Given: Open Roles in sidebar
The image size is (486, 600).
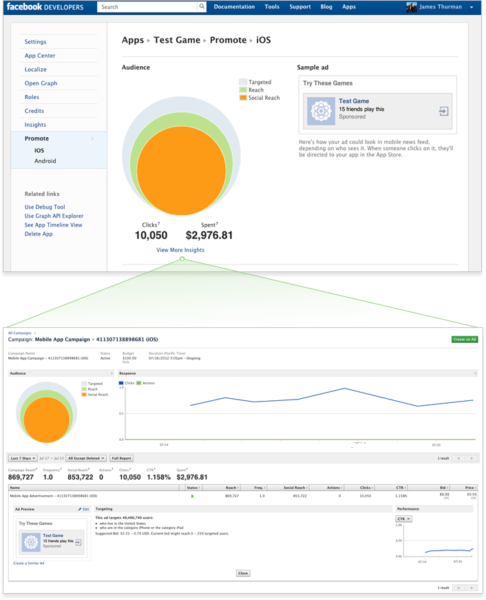Looking at the screenshot, I should click(x=32, y=97).
